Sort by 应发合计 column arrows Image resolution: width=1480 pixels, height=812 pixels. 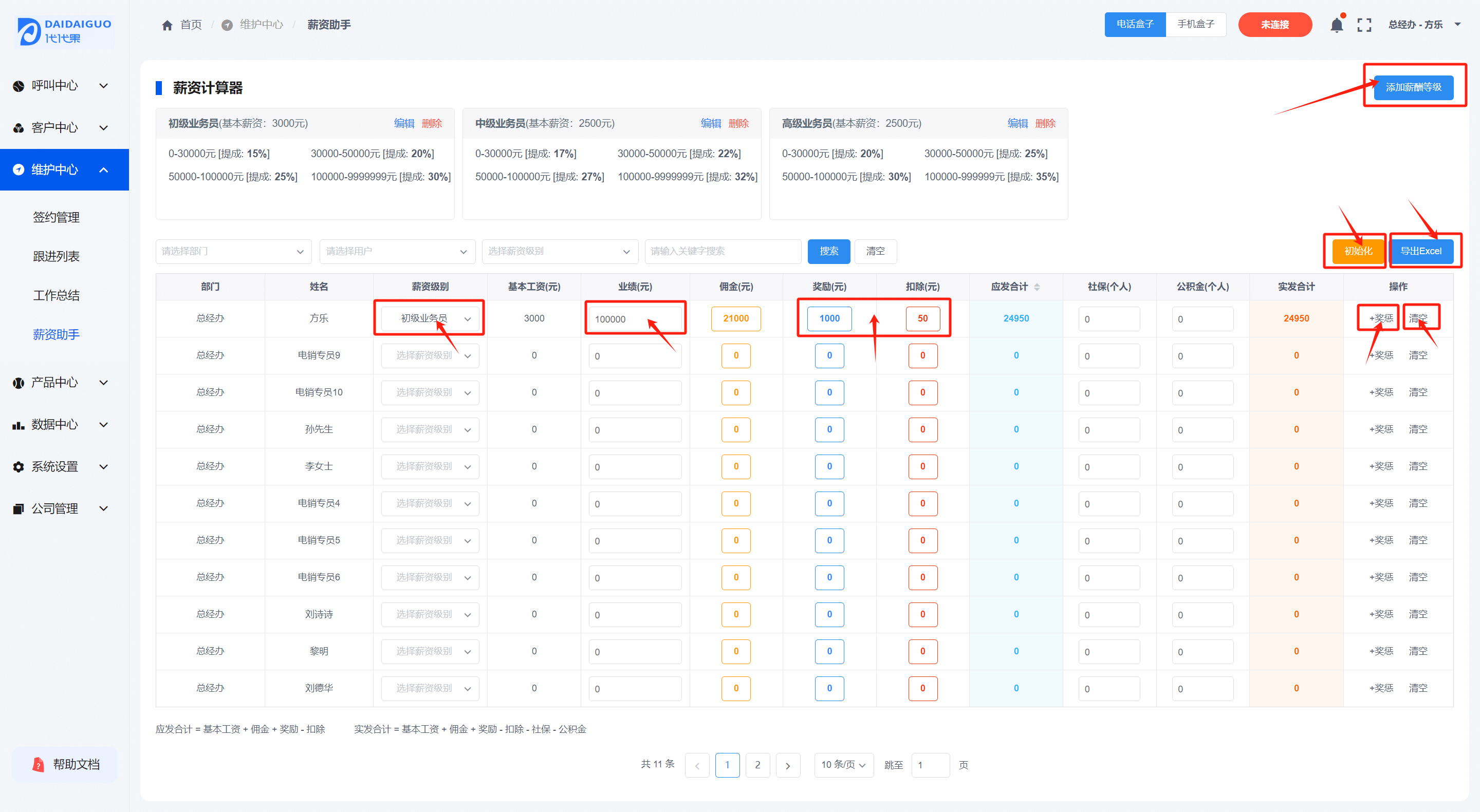point(1037,287)
